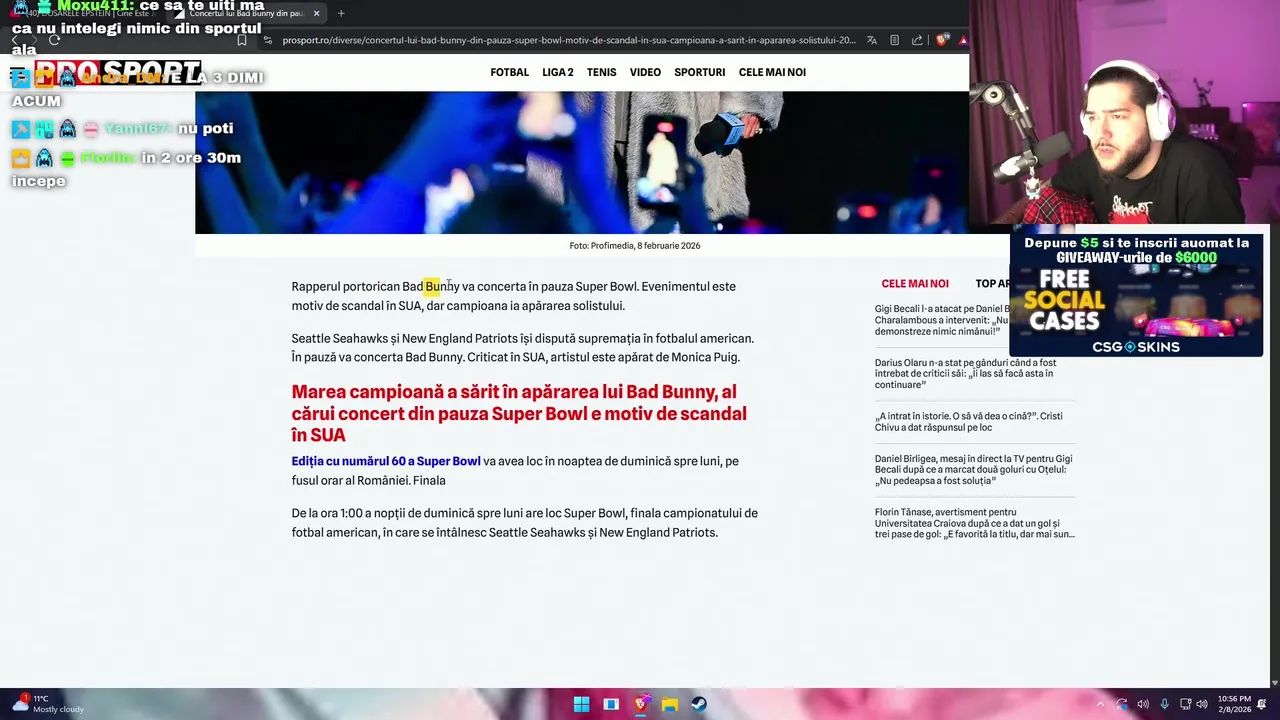
Task: Open the notifications bell icon
Action: tap(1262, 704)
